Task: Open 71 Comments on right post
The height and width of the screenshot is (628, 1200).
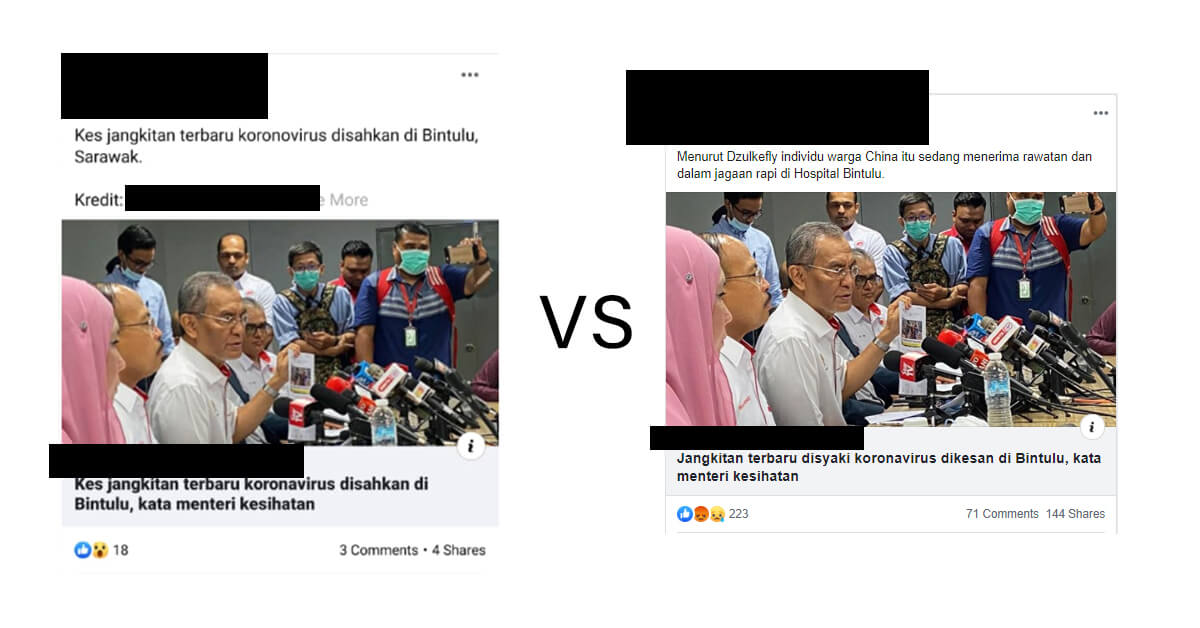Action: 1002,514
